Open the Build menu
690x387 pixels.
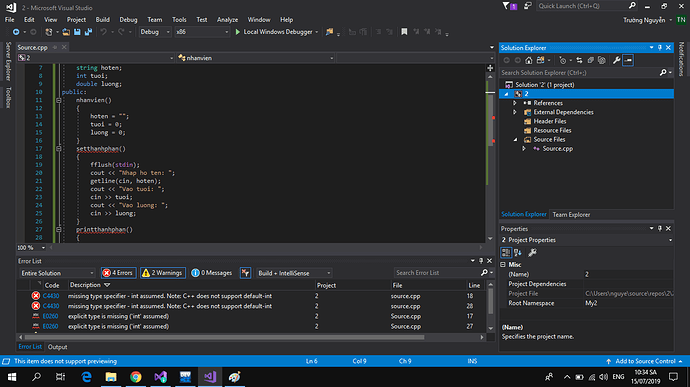pyautogui.click(x=103, y=19)
